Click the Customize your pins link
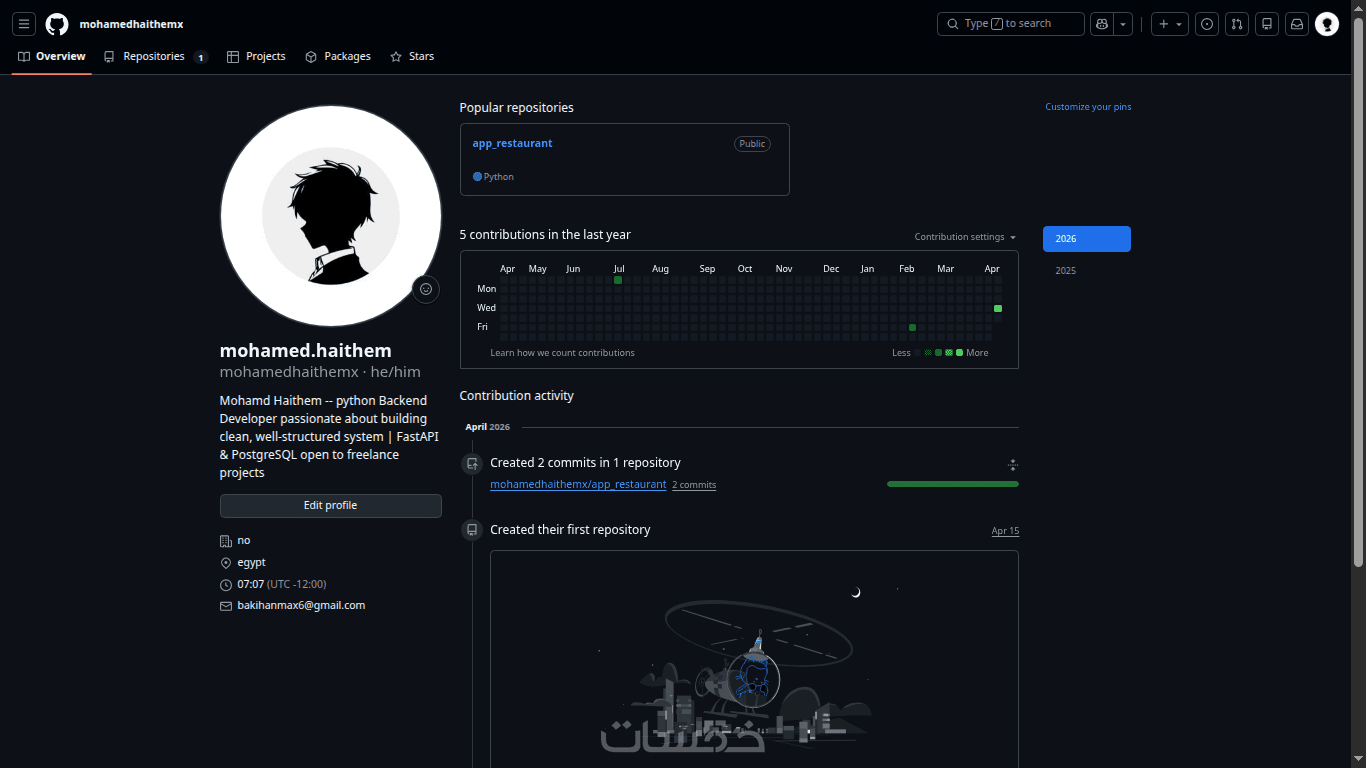 pos(1088,107)
